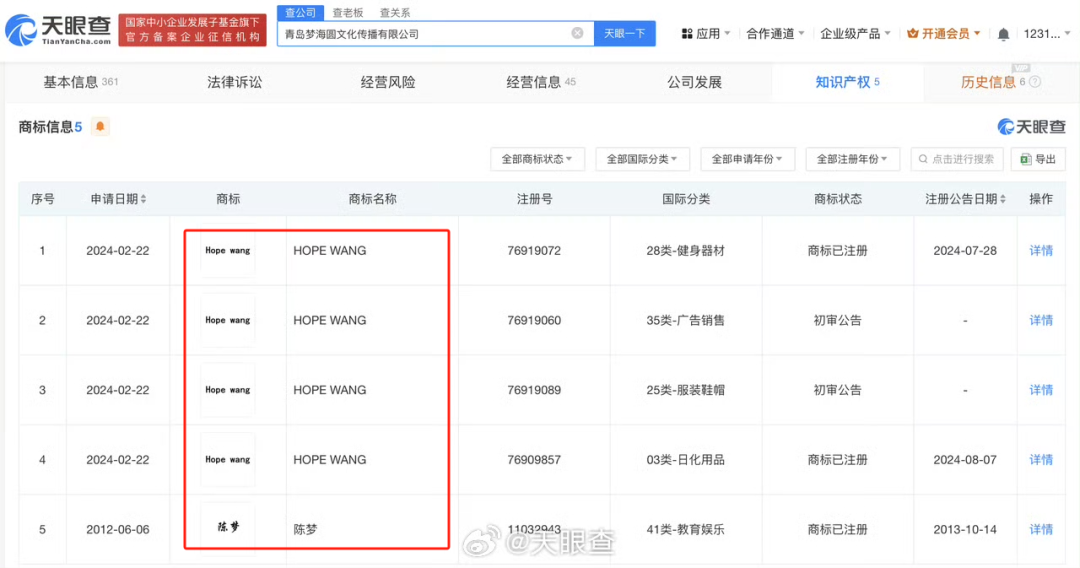Click the 2013-10-14 announcement date cell
The height and width of the screenshot is (568, 1080).
pyautogui.click(x=965, y=529)
